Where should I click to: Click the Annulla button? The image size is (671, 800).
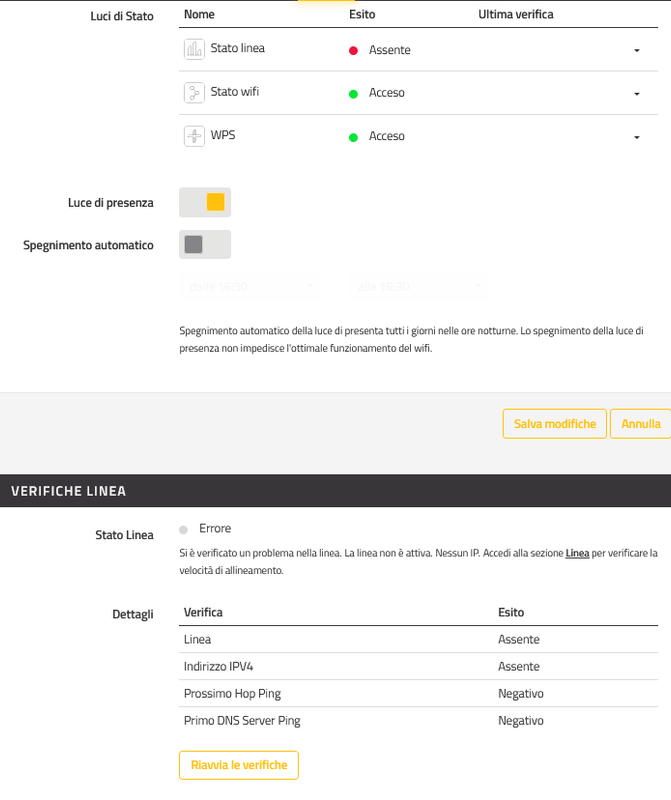[x=640, y=424]
